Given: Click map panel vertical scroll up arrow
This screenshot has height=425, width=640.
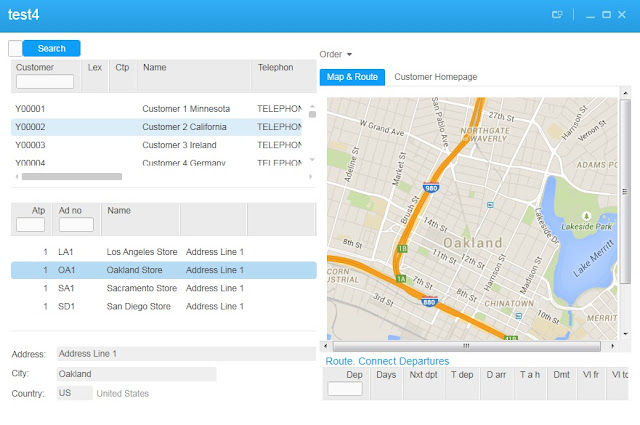Looking at the screenshot, I should 625,93.
